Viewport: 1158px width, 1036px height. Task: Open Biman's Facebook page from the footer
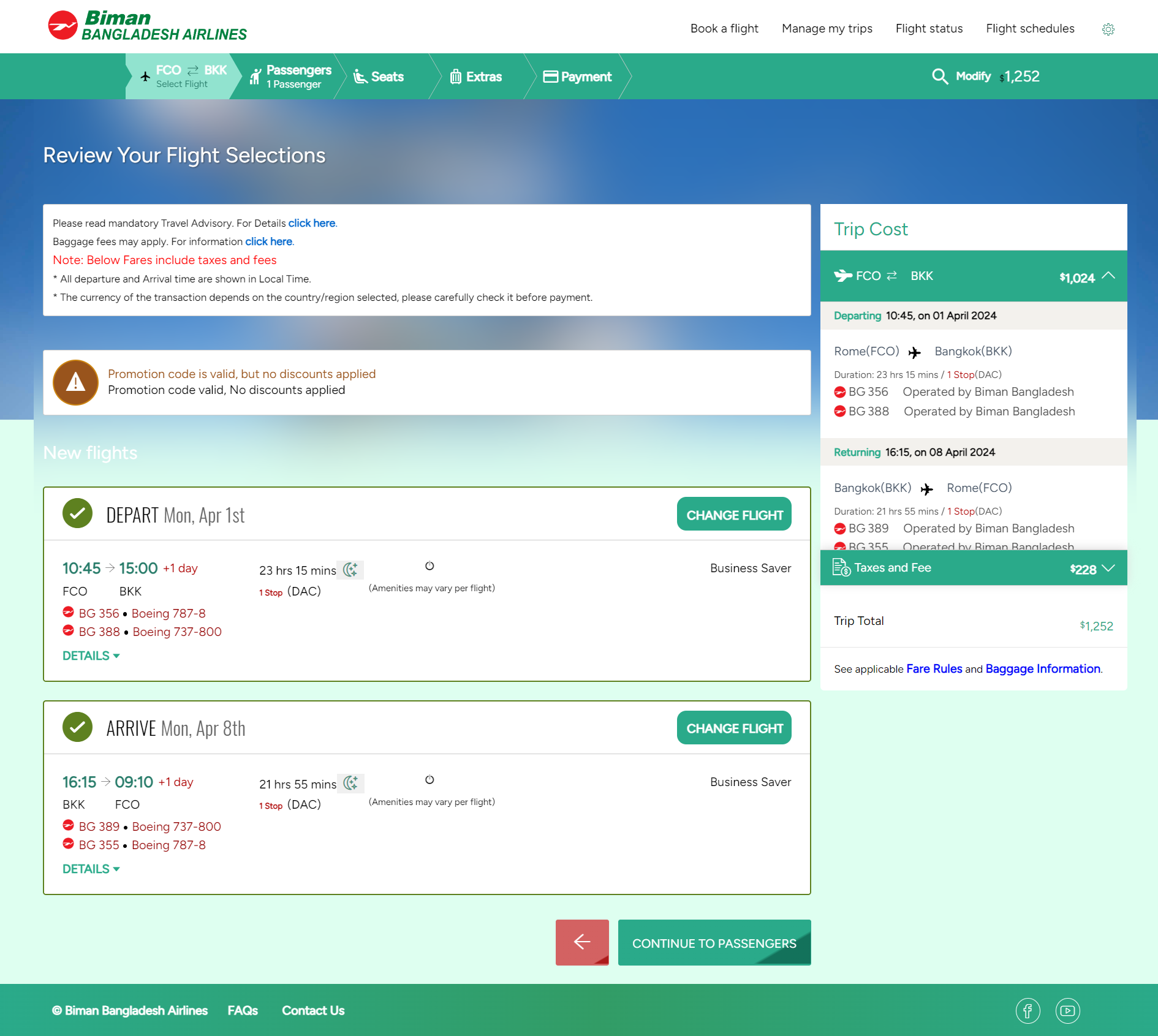pos(1028,1011)
